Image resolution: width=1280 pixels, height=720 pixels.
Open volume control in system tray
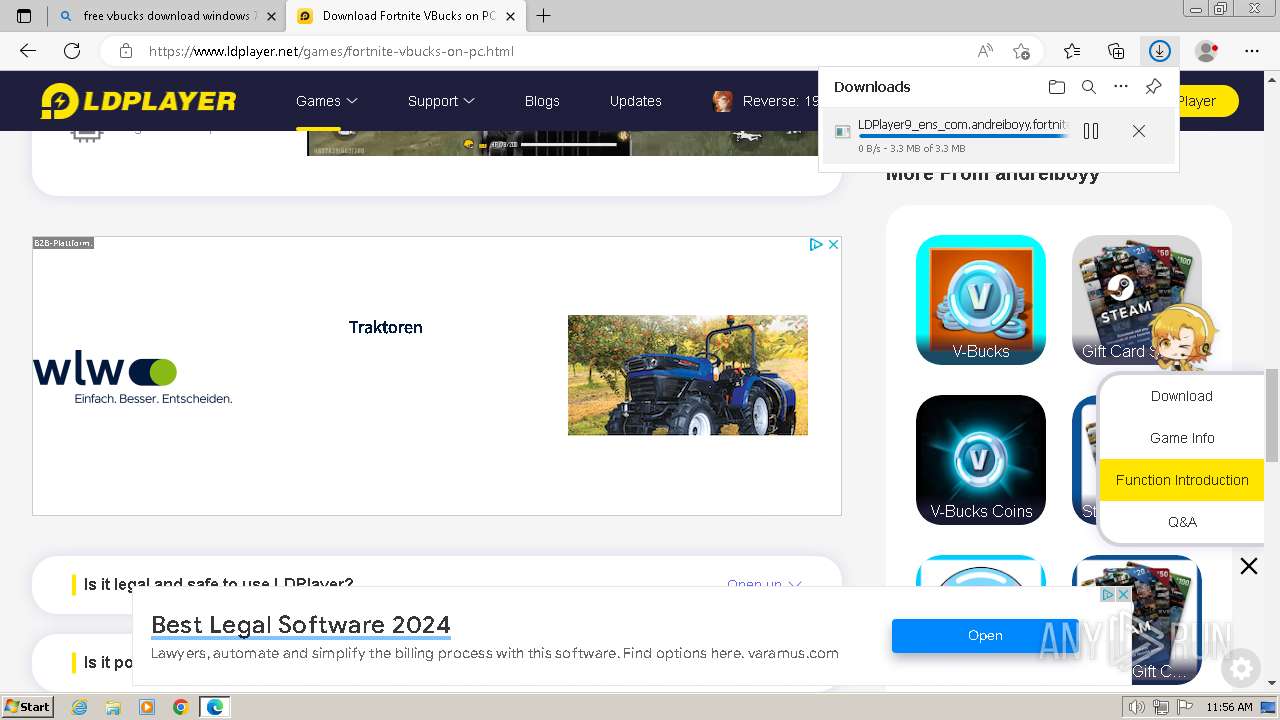1136,707
